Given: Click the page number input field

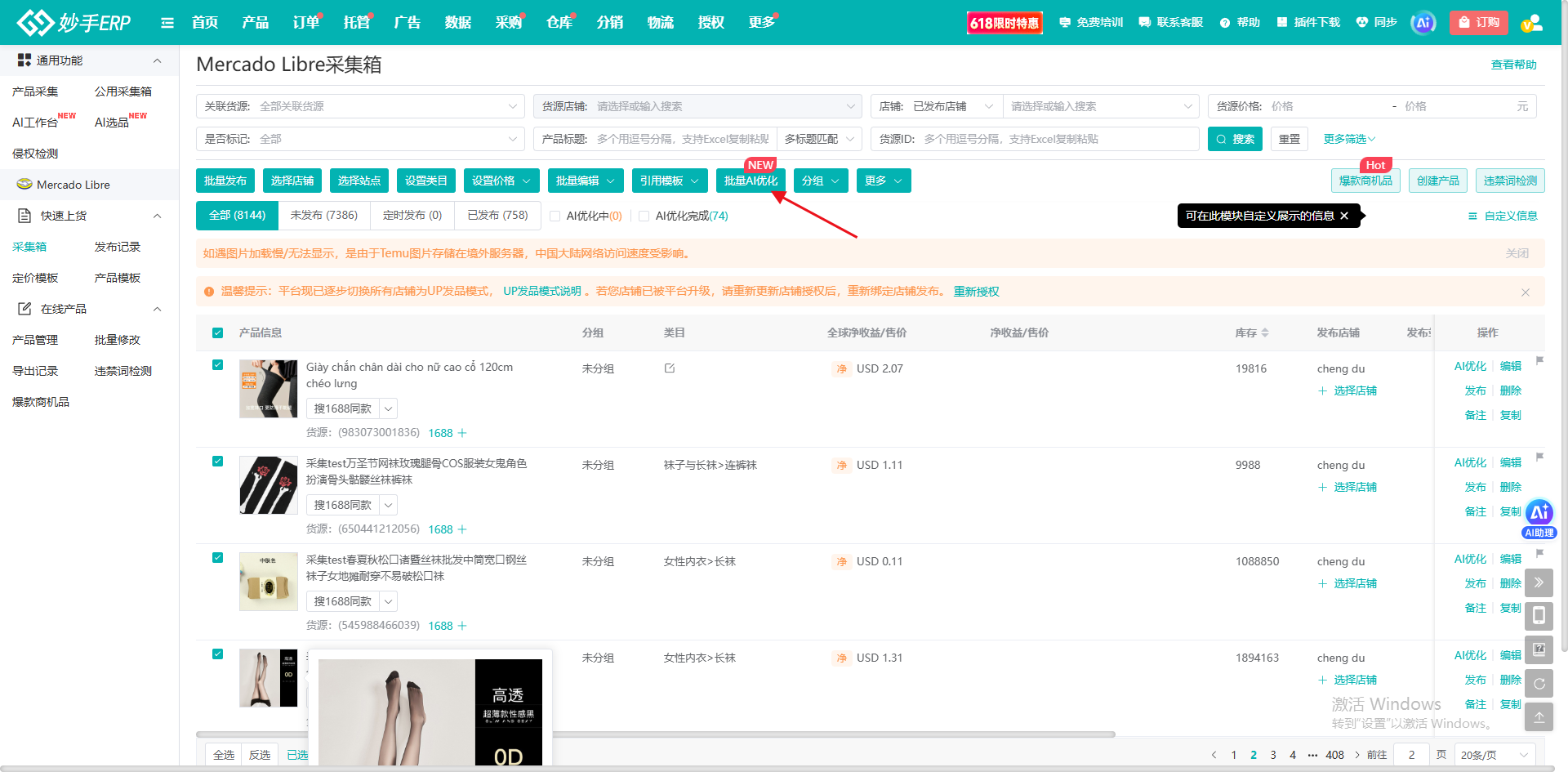Looking at the screenshot, I should [x=1411, y=755].
